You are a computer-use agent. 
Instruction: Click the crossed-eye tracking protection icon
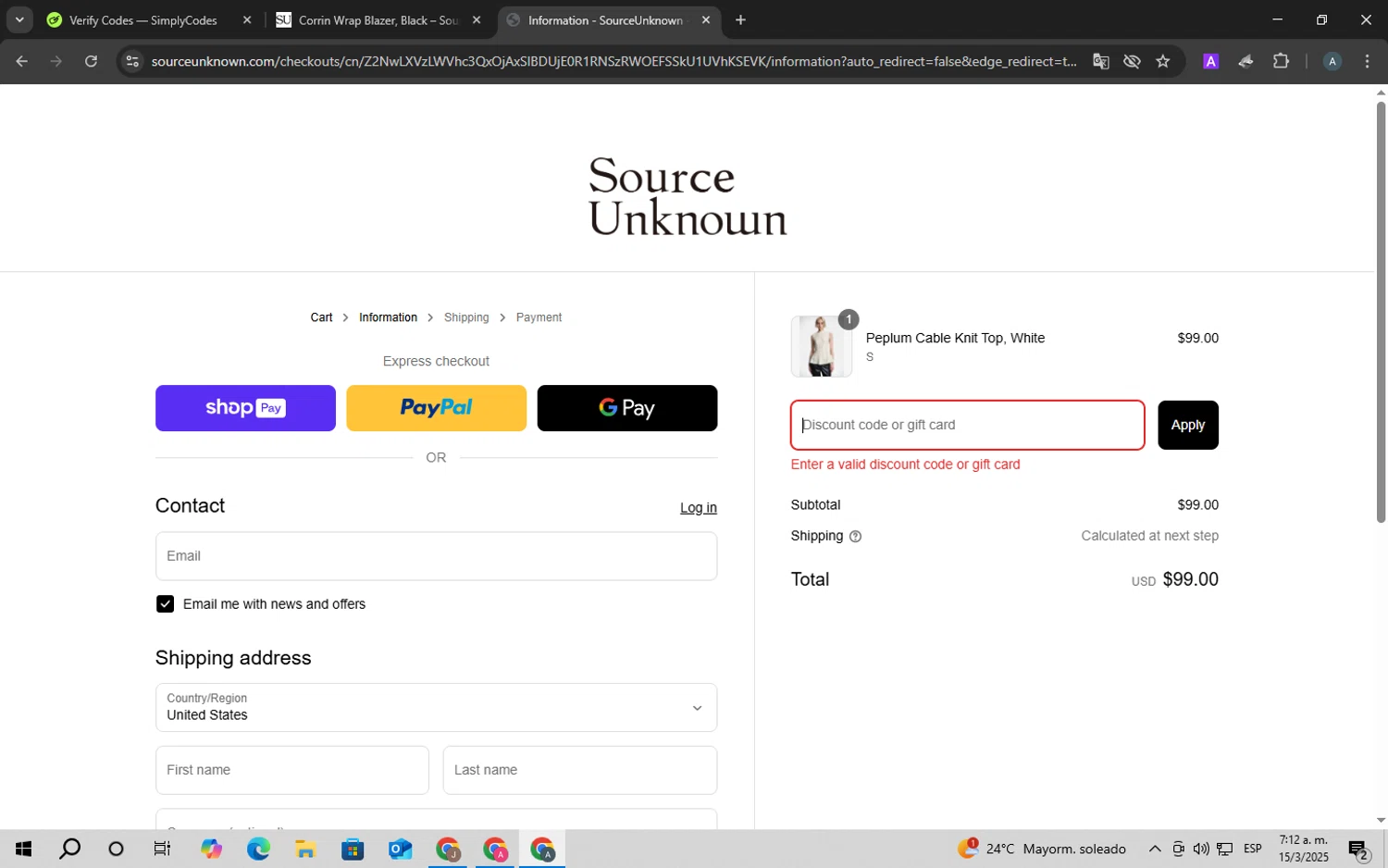[x=1132, y=61]
